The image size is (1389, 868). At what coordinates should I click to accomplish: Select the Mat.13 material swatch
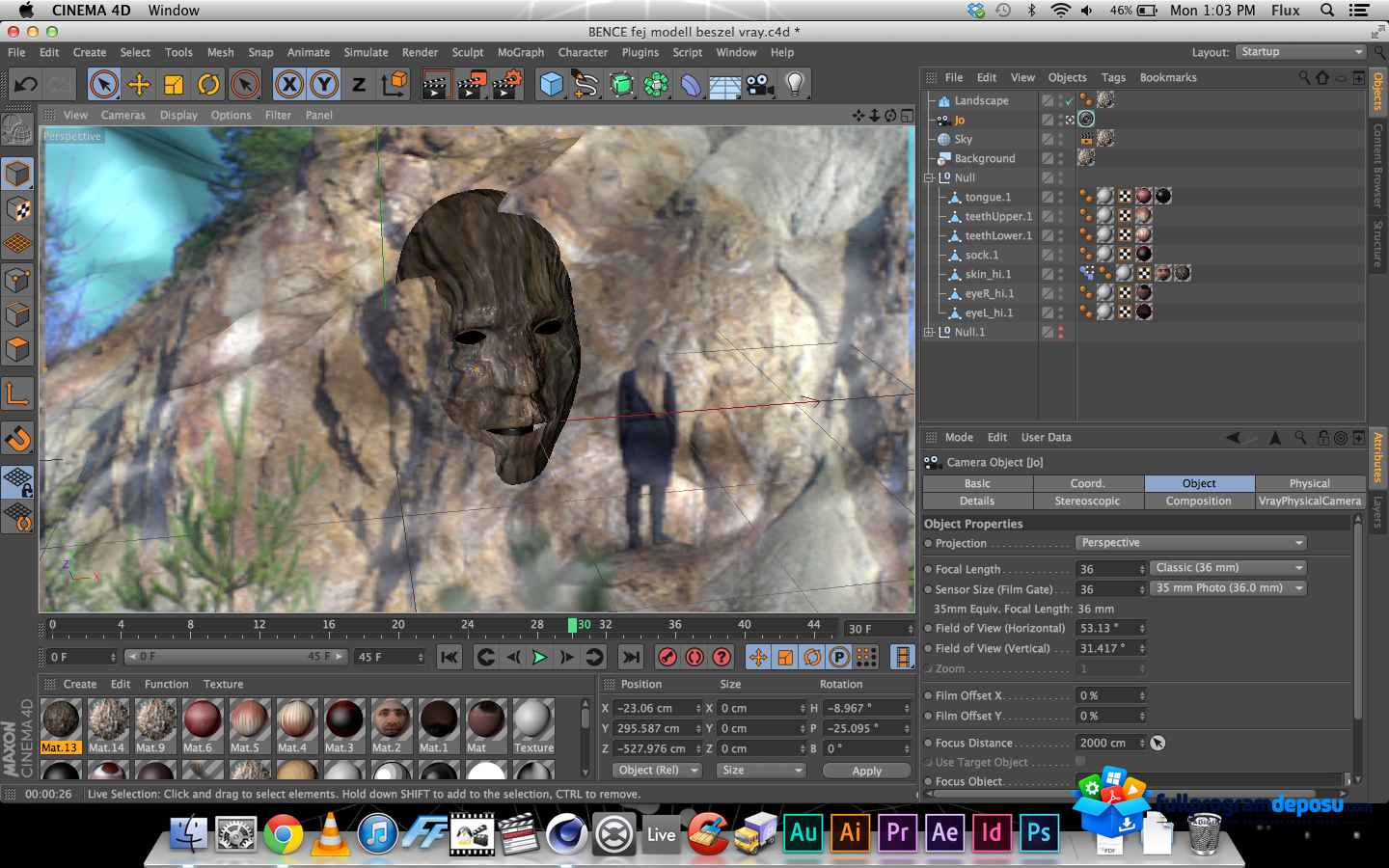[60, 726]
